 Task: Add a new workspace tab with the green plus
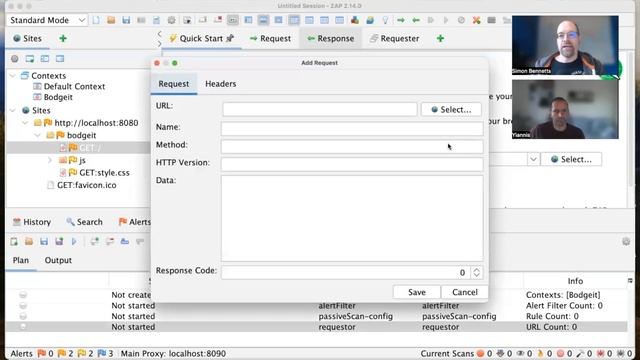(440, 38)
